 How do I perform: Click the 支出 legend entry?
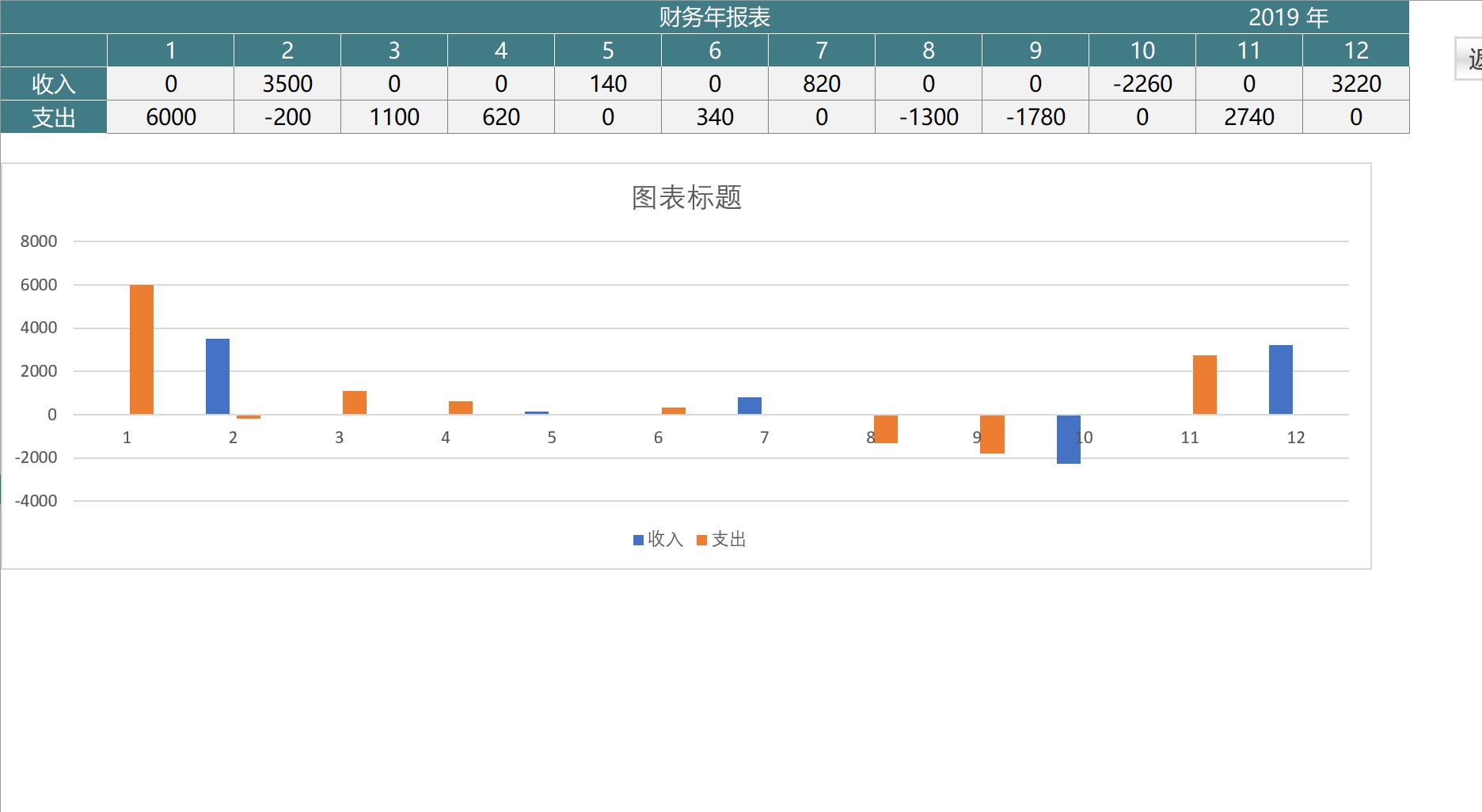[721, 539]
